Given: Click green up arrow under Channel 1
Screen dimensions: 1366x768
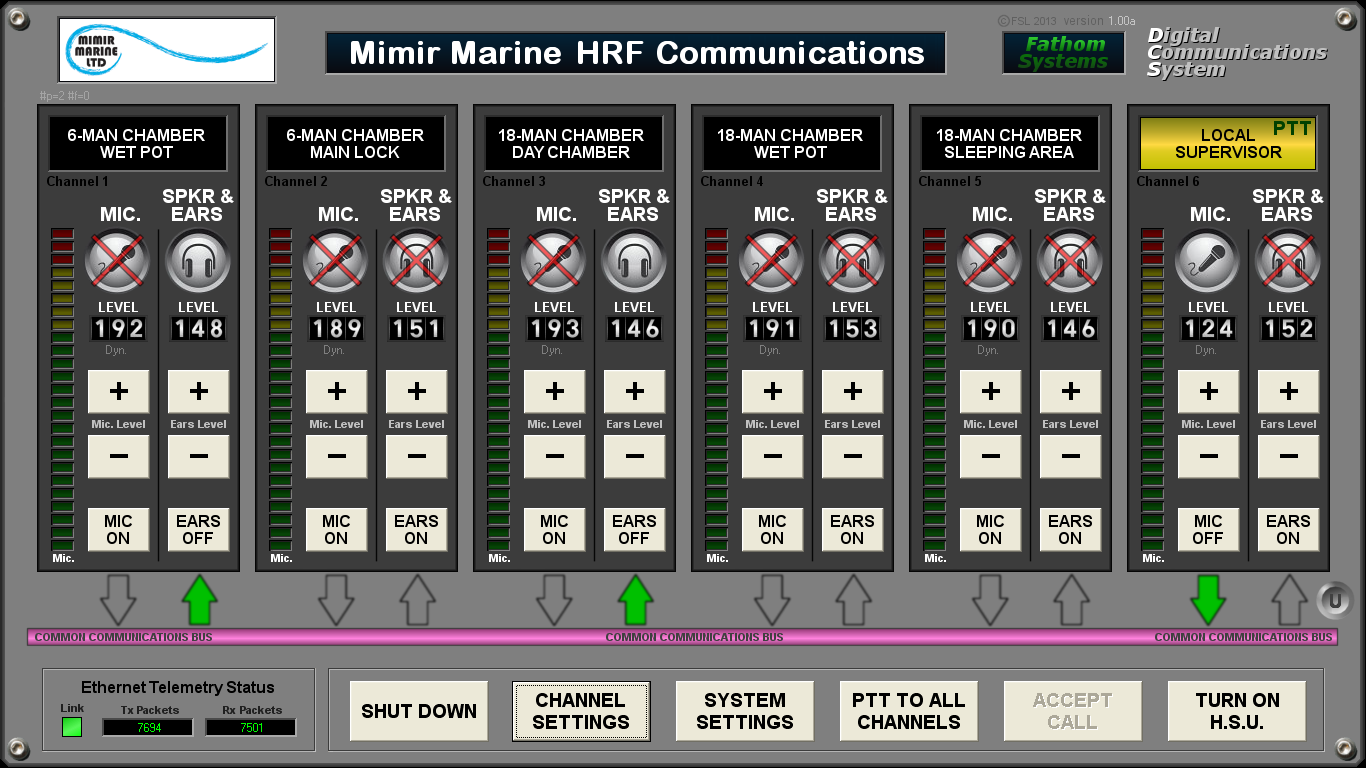Looking at the screenshot, I should (x=199, y=600).
